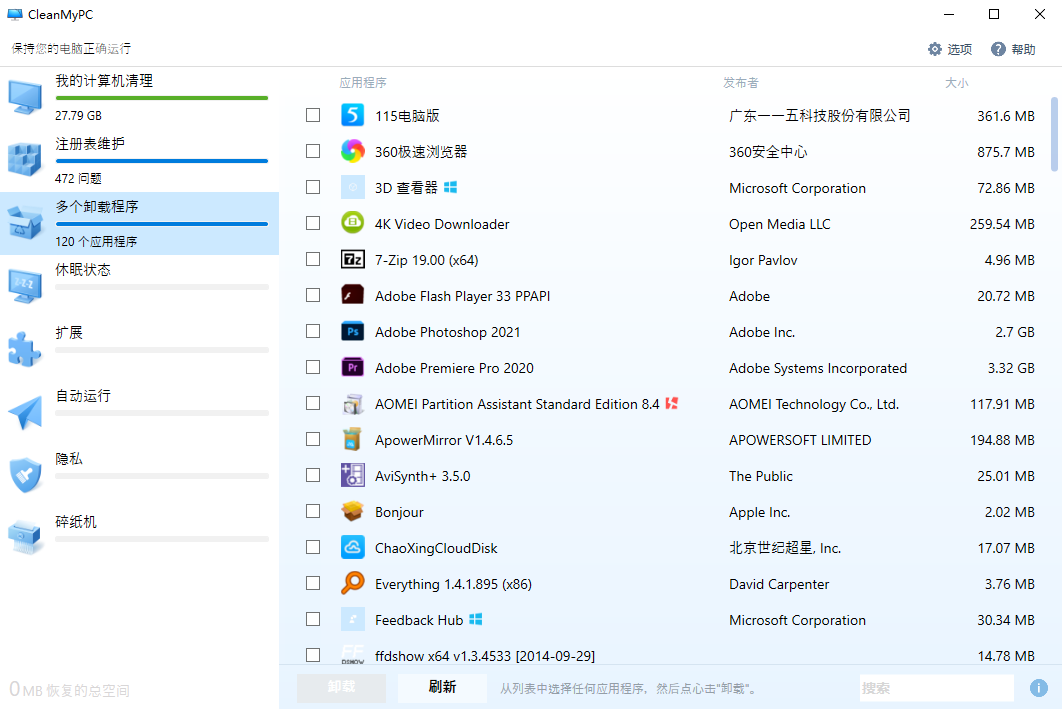This screenshot has height=709, width=1062.
Task: Click the CleanMyPC logo in the title bar
Action: point(17,14)
